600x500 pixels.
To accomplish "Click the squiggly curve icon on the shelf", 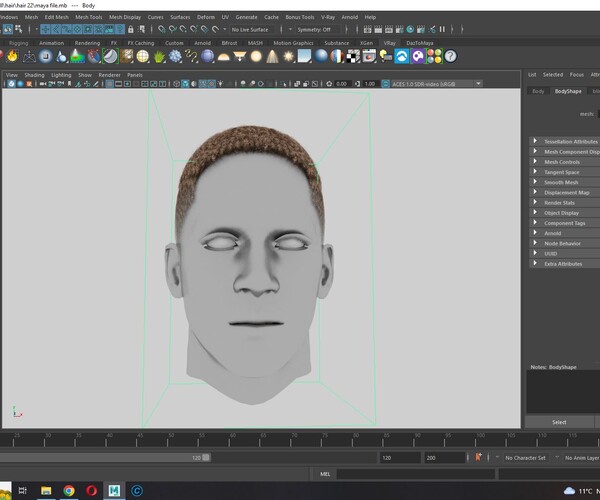I will (x=191, y=57).
